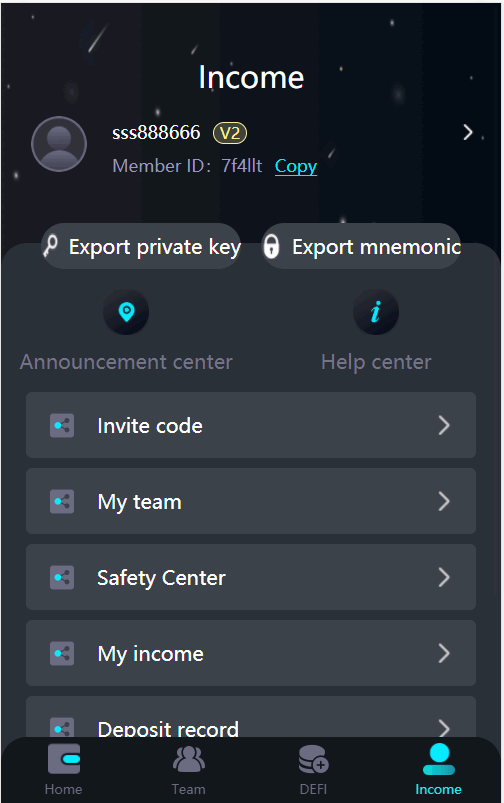
Task: Click the share icon beside My income
Action: tap(62, 653)
